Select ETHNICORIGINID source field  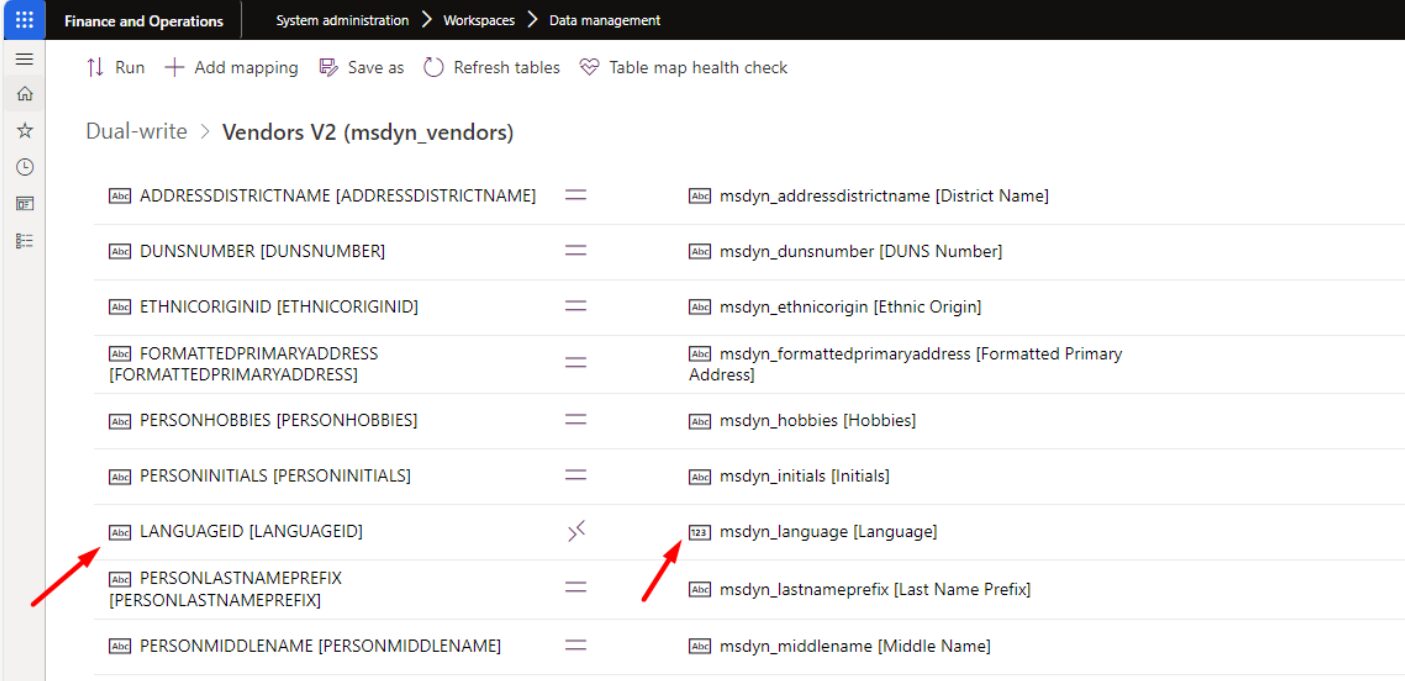[279, 307]
